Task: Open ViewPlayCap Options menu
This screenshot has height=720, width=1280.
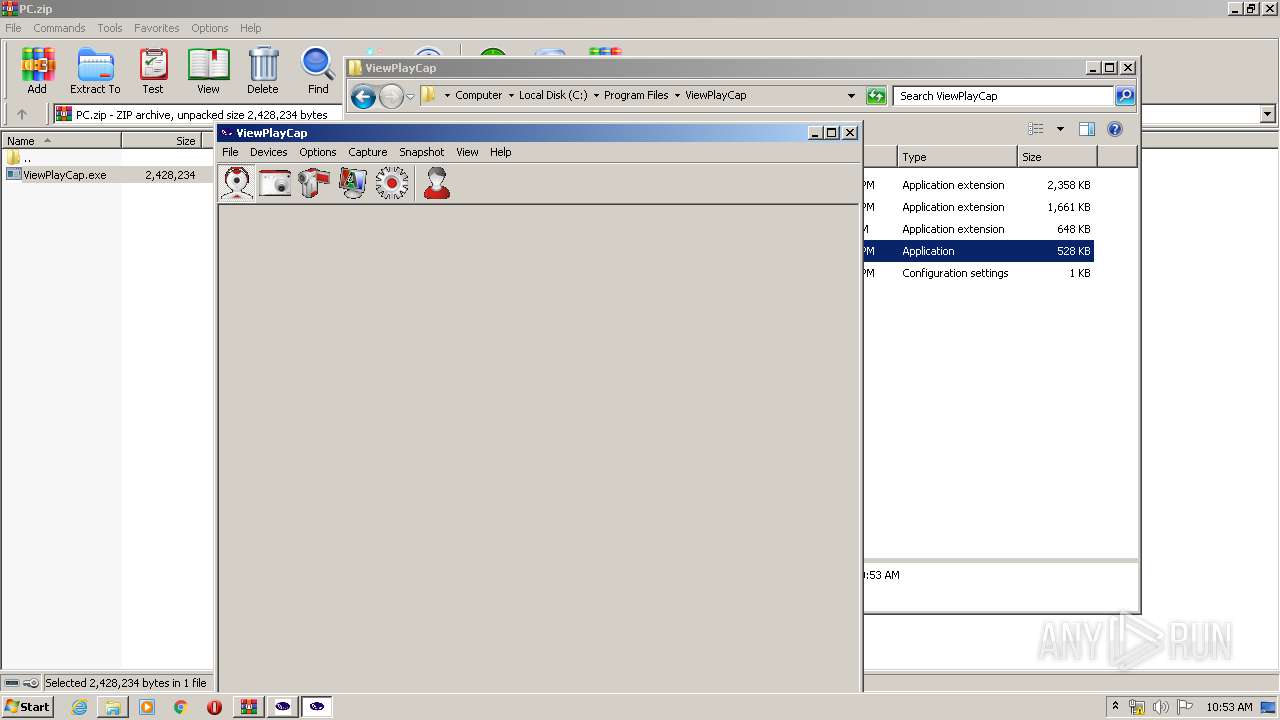Action: (318, 152)
